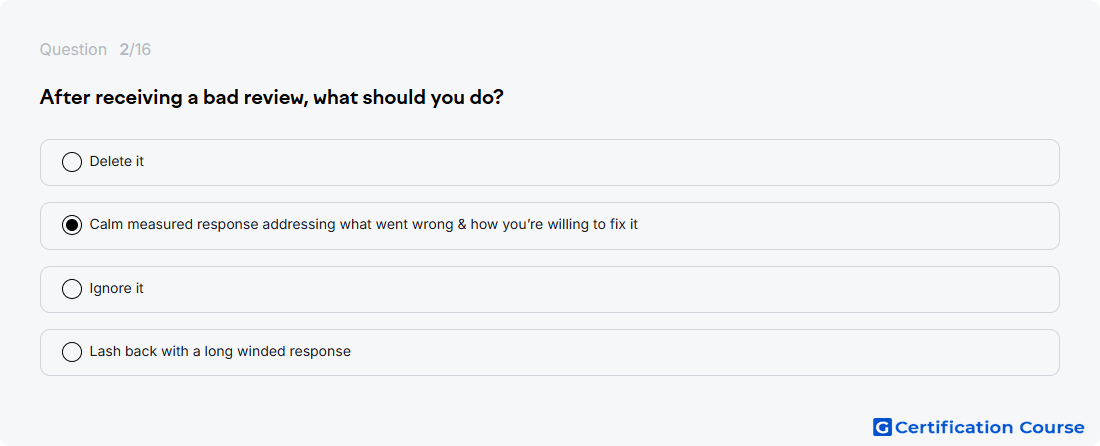Click the 2/16 question counter
This screenshot has width=1100, height=446.
point(135,50)
